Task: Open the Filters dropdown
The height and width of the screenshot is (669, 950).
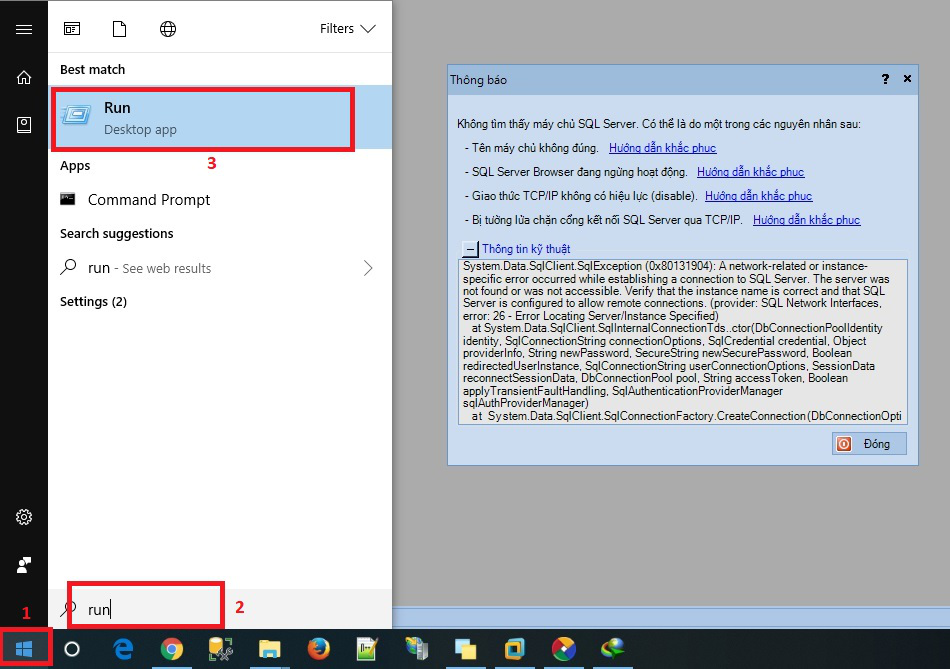Action: click(348, 28)
